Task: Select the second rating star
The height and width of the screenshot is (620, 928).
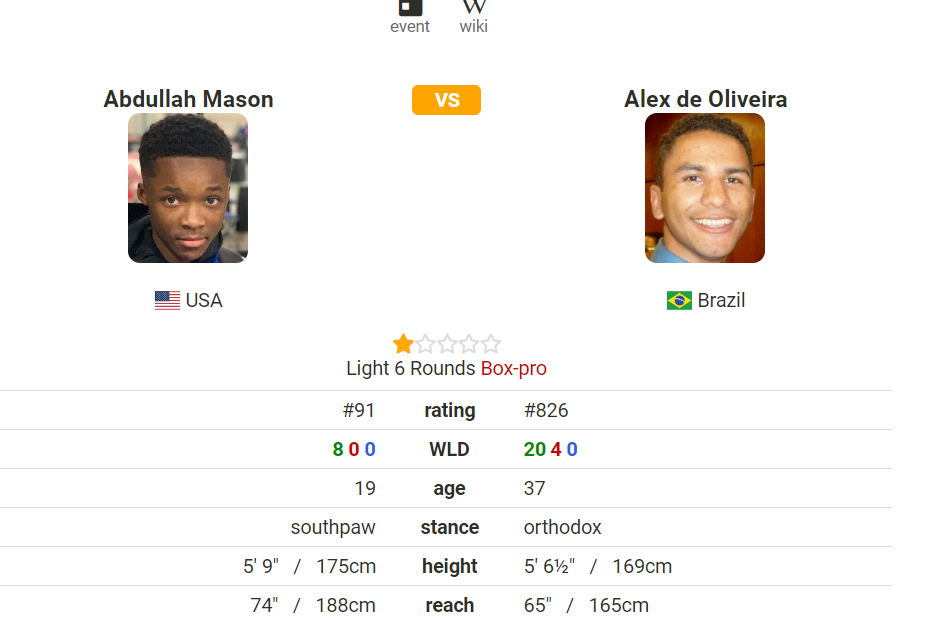Action: 425,344
